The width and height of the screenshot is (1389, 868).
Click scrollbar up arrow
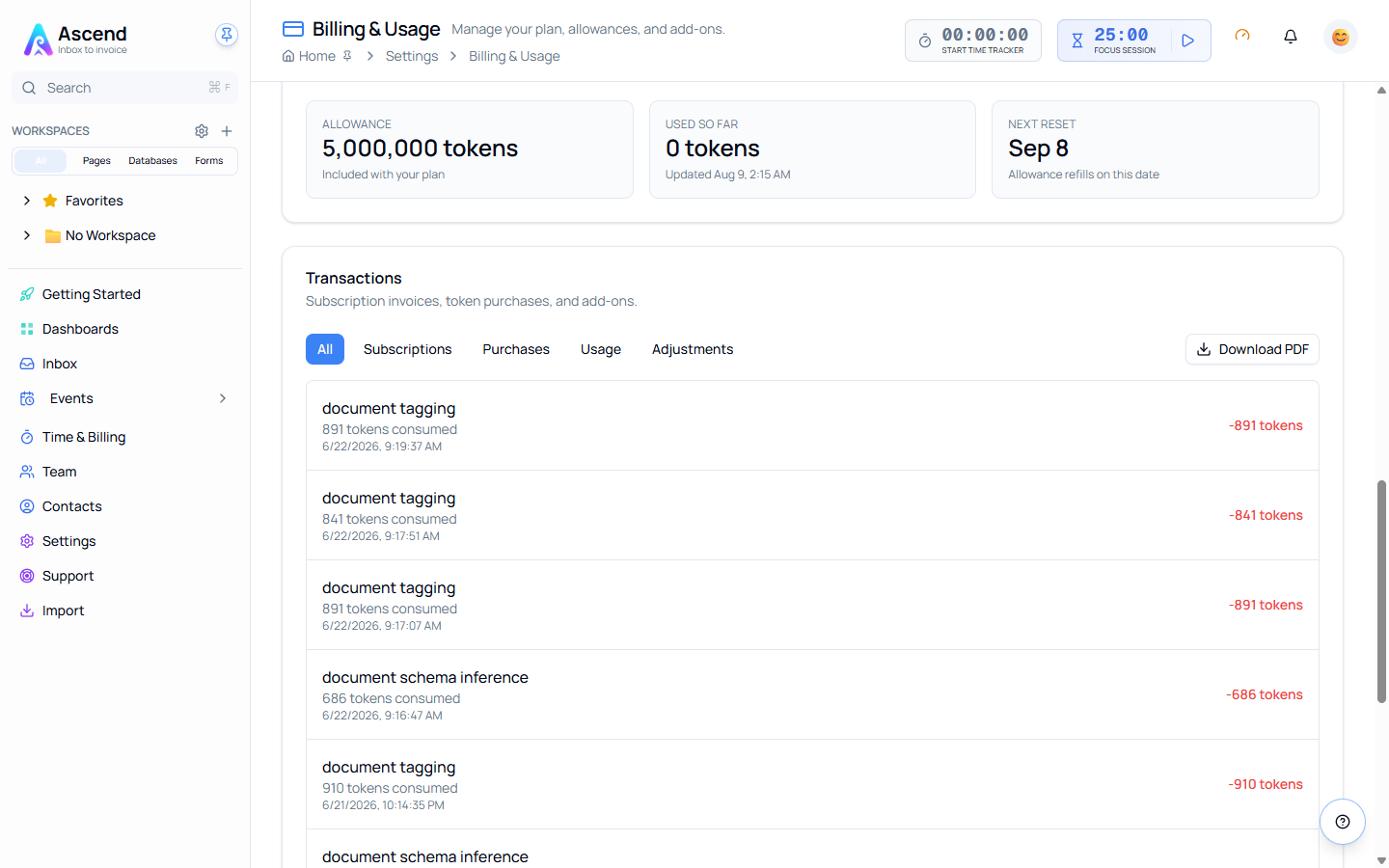click(x=1381, y=91)
